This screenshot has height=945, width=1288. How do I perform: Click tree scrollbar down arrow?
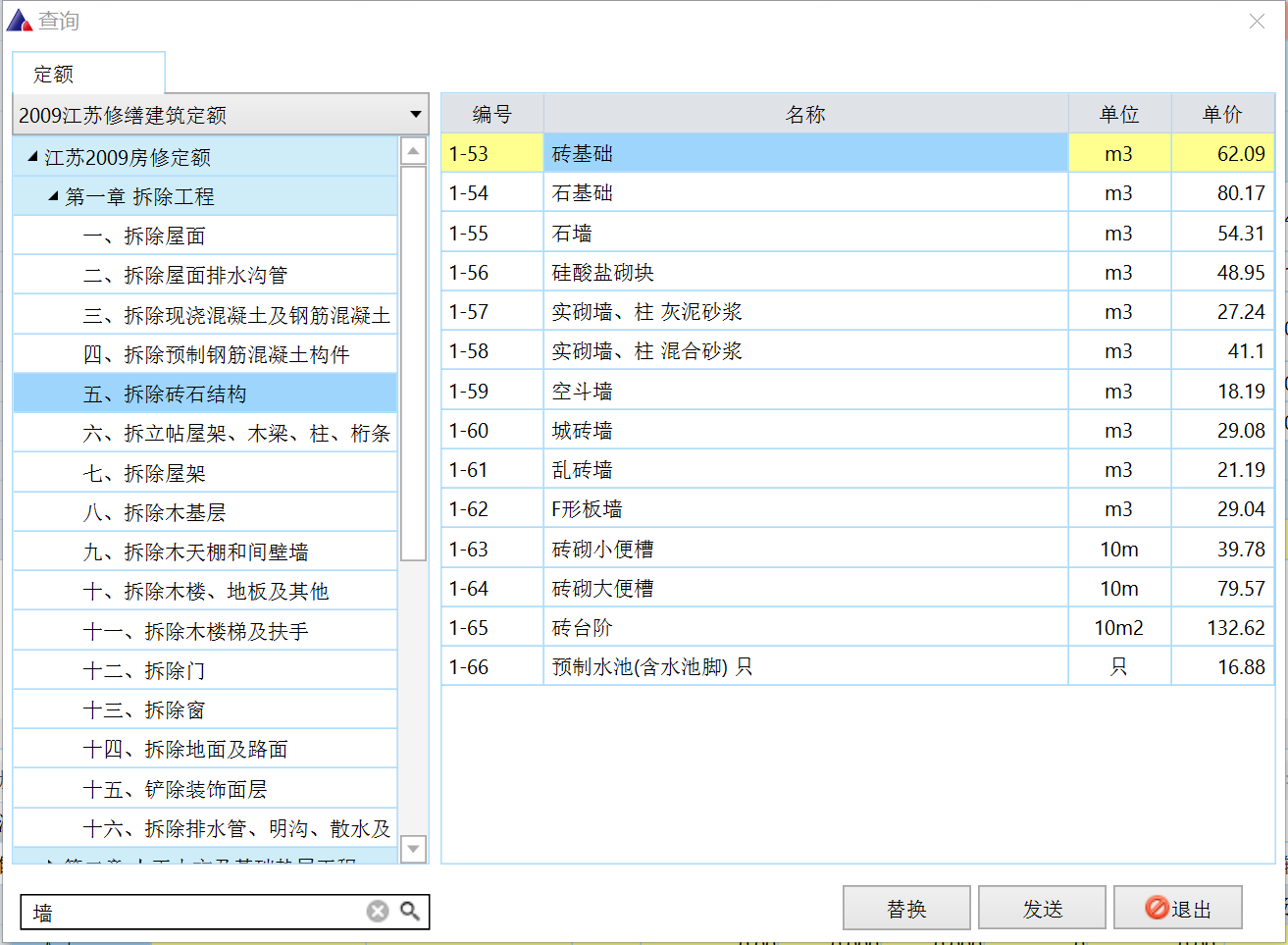click(x=414, y=849)
